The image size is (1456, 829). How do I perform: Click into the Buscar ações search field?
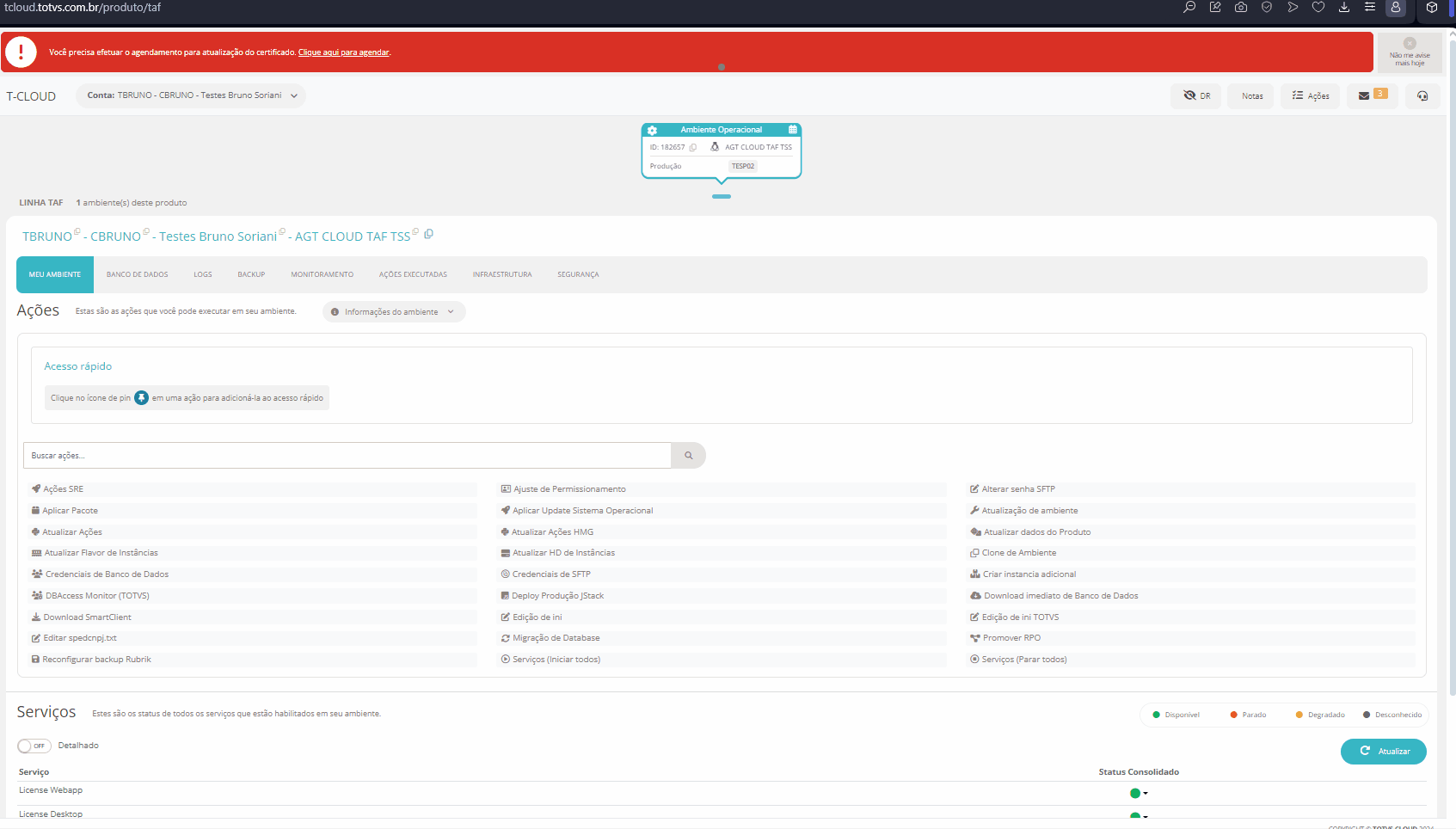347,456
